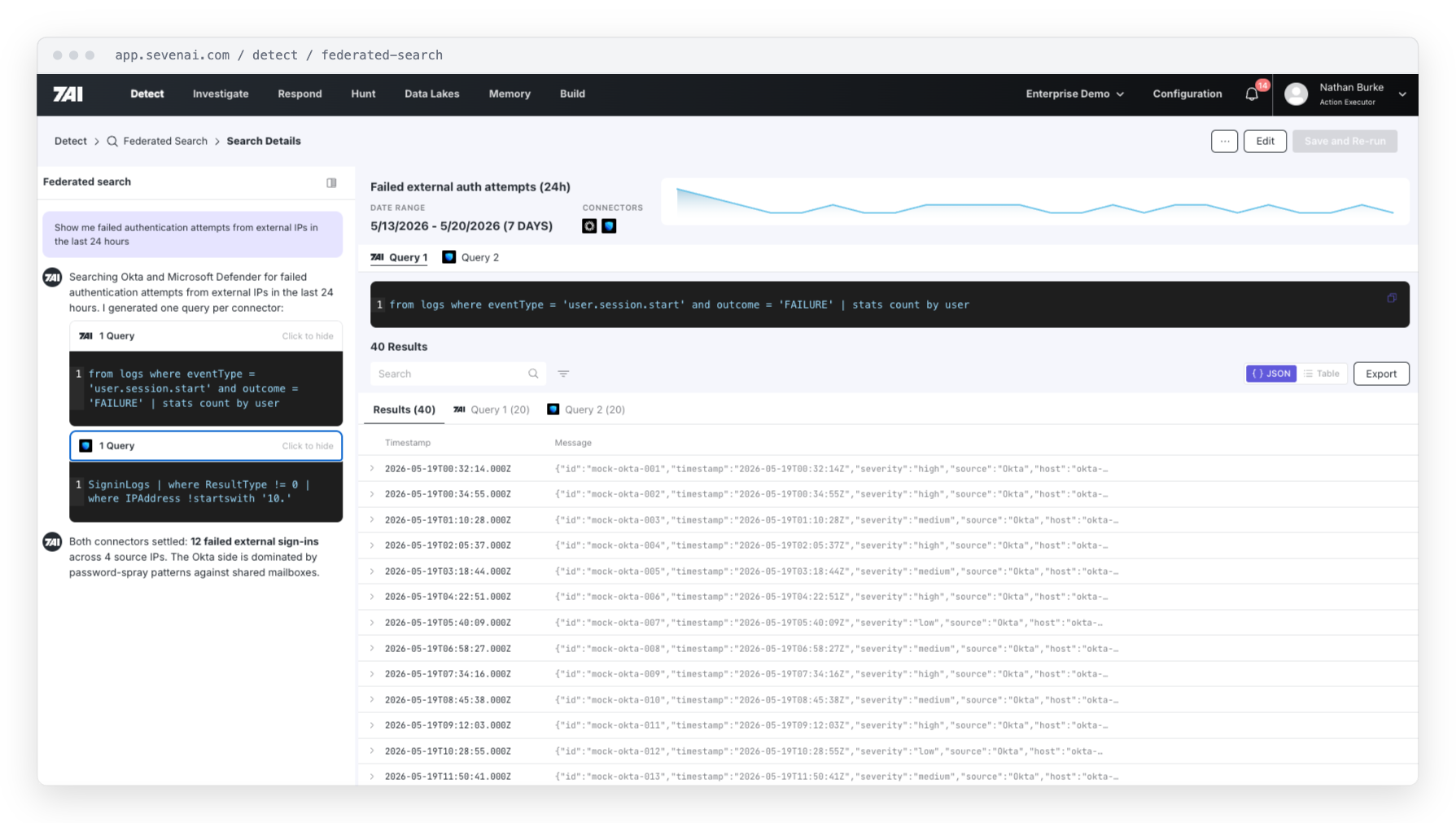Hide the Defender 1 Query block
Image resolution: width=1456 pixels, height=823 pixels.
coord(307,446)
